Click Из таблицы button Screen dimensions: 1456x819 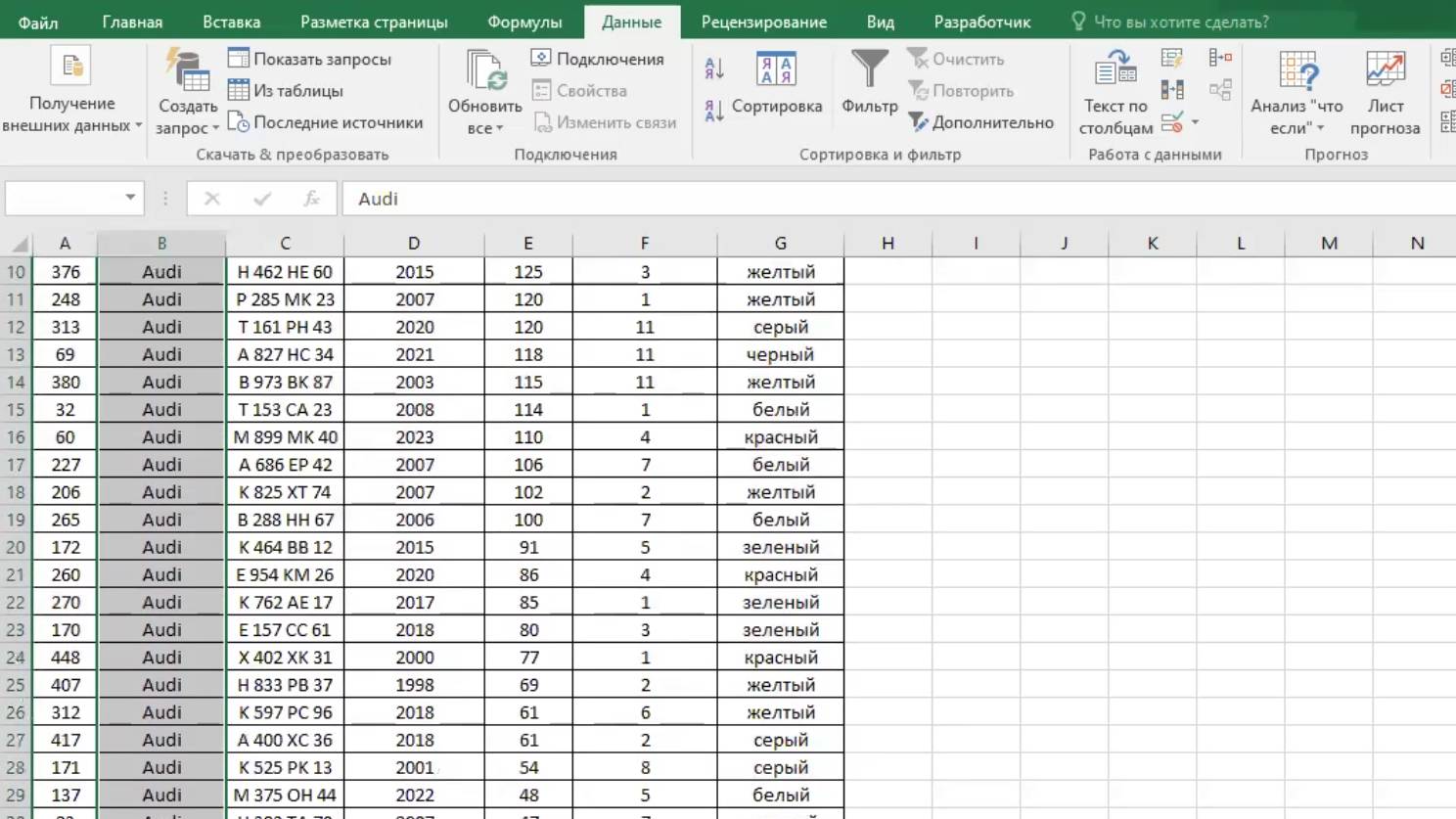286,91
